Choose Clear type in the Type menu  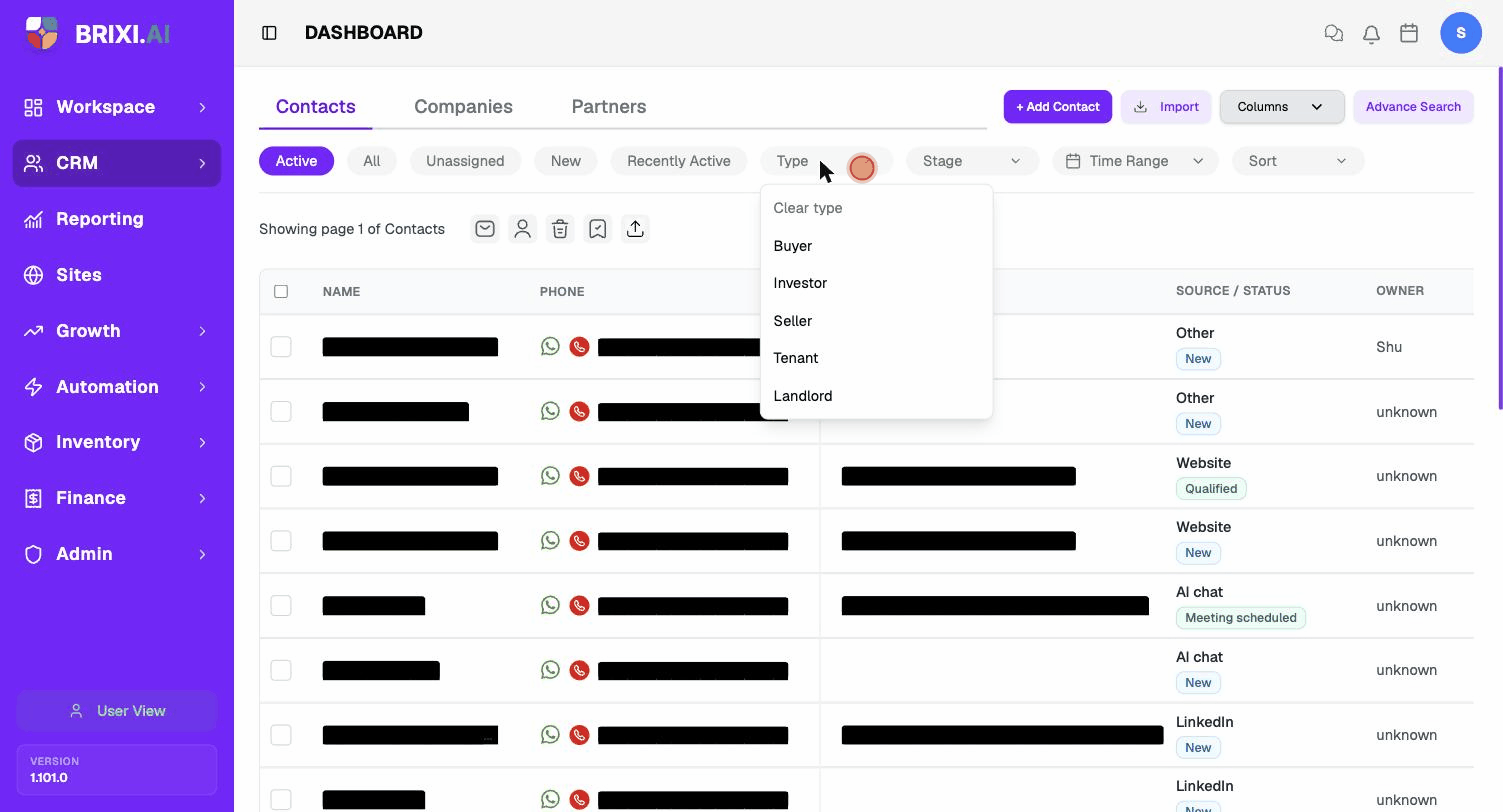click(x=876, y=208)
